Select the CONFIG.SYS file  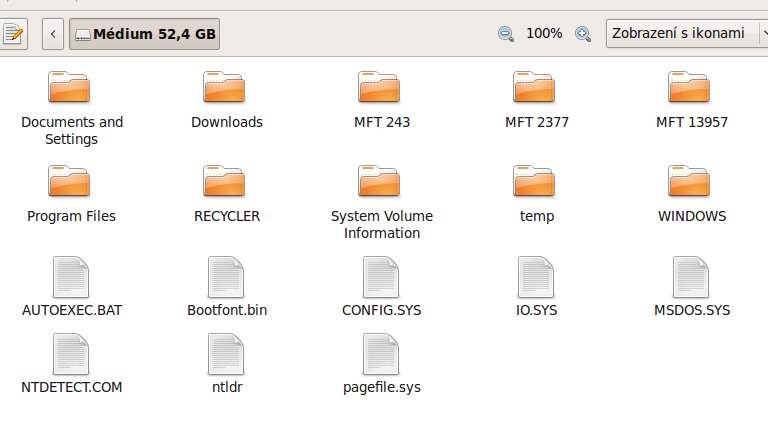381,277
